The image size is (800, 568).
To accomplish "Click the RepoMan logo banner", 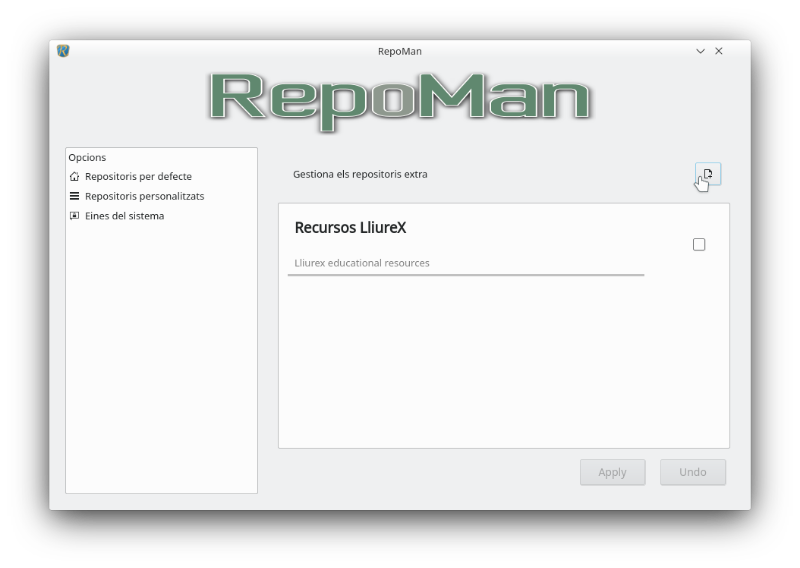I will 400,101.
